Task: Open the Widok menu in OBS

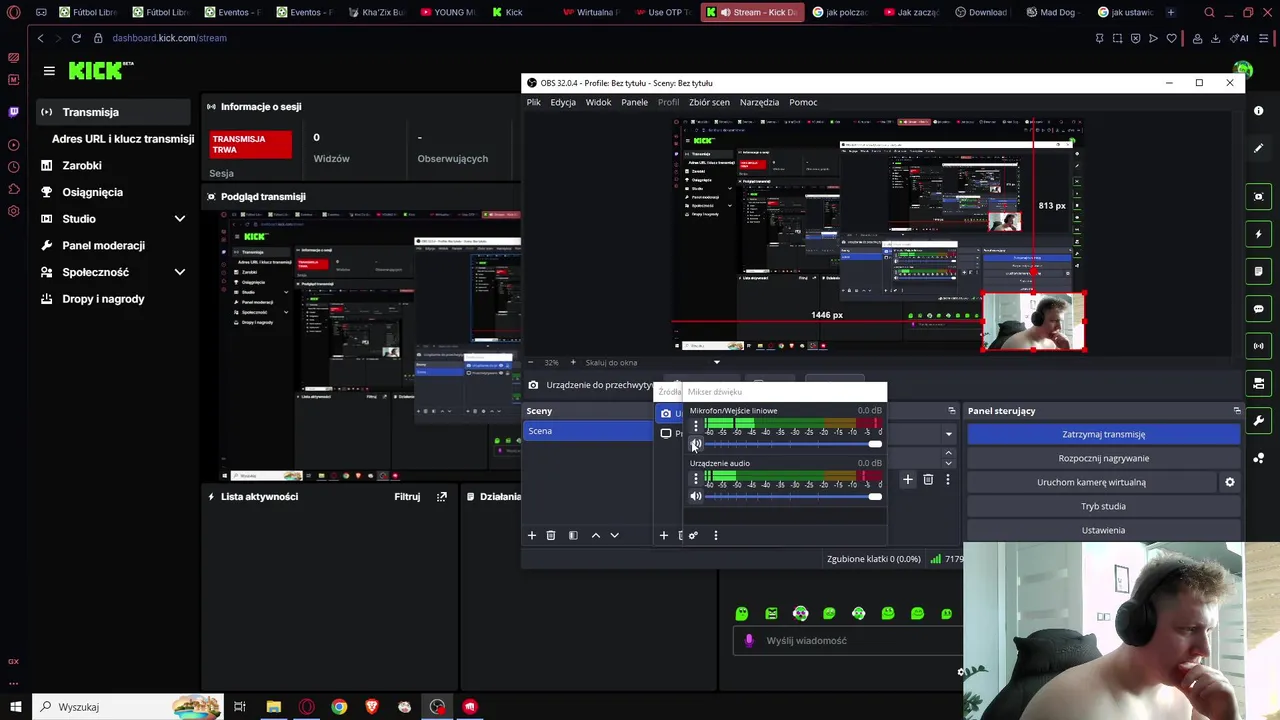Action: [598, 102]
